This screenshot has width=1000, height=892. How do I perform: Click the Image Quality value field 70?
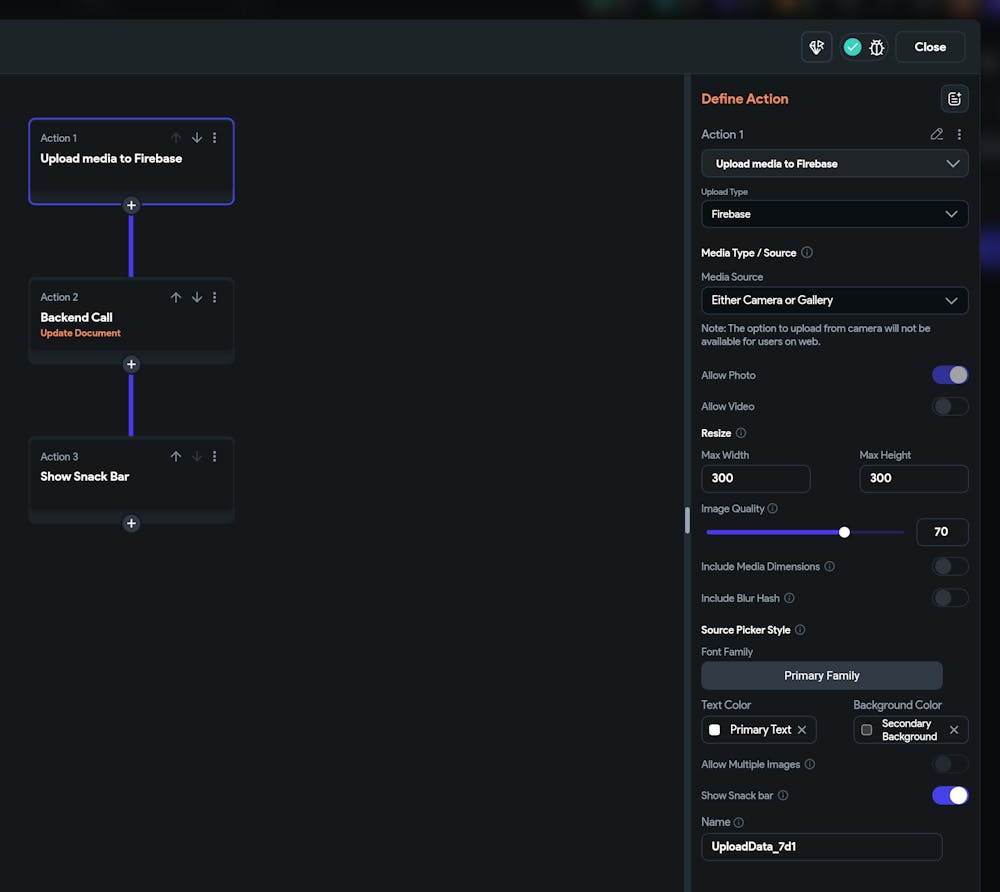[942, 532]
